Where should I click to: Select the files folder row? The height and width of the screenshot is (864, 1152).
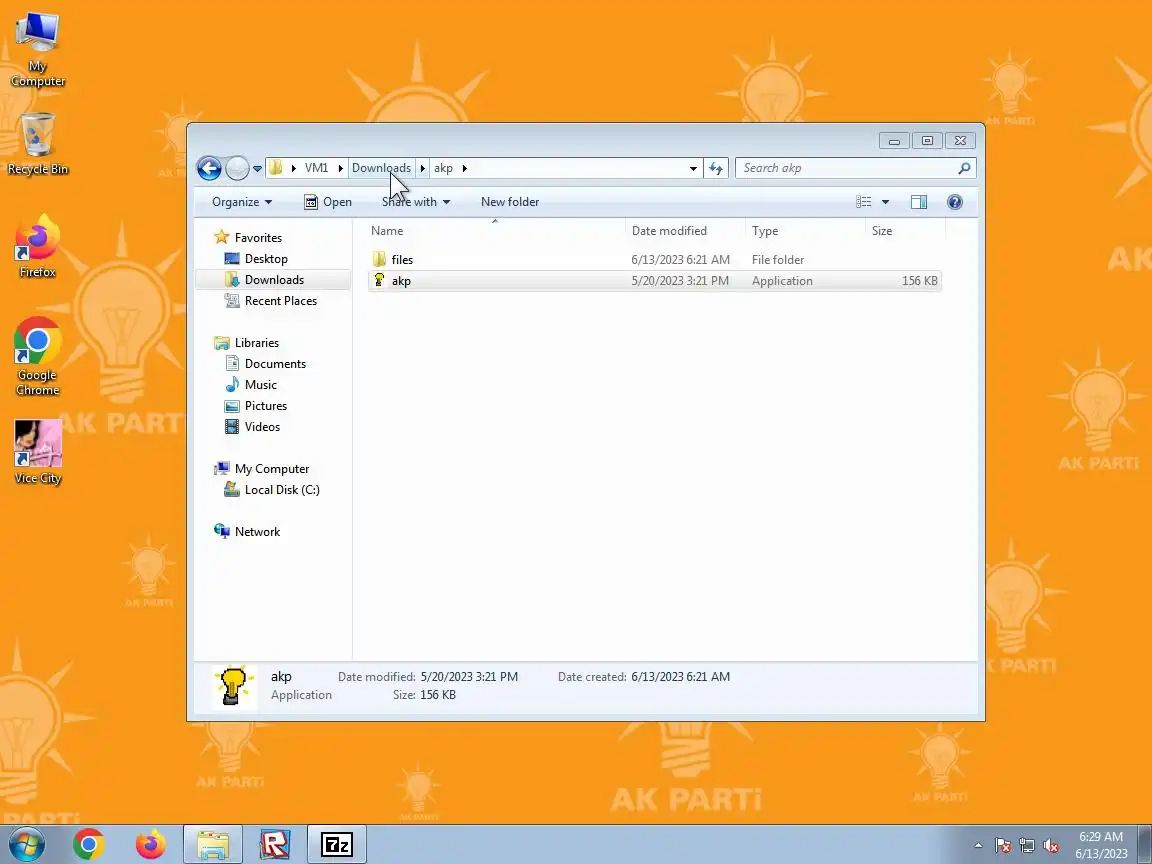click(x=654, y=259)
